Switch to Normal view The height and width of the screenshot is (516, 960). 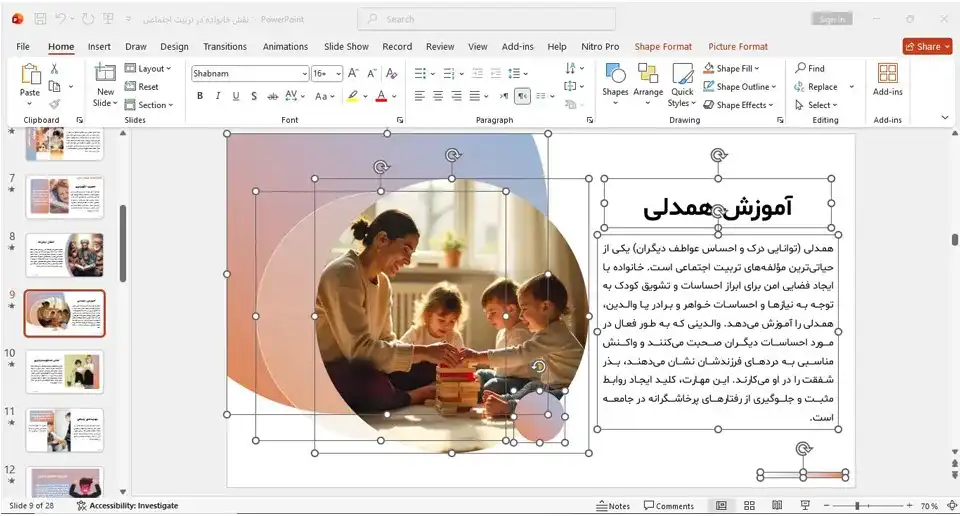point(721,506)
